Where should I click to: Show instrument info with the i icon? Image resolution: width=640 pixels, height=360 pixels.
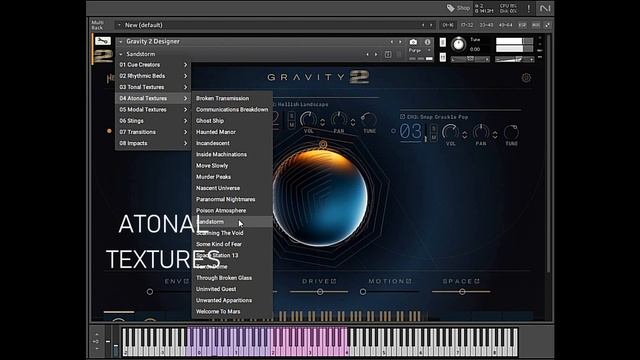(x=427, y=42)
